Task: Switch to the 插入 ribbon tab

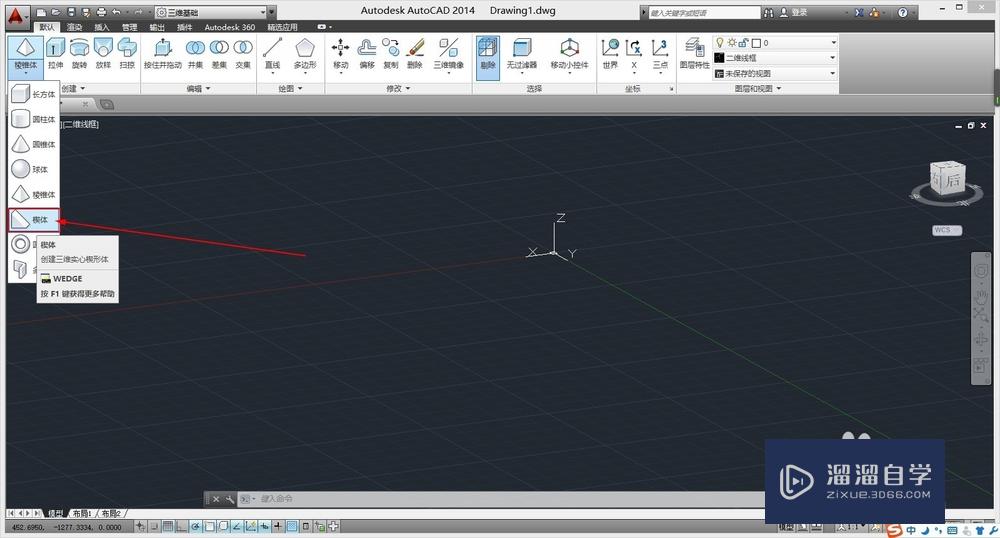Action: [x=102, y=27]
